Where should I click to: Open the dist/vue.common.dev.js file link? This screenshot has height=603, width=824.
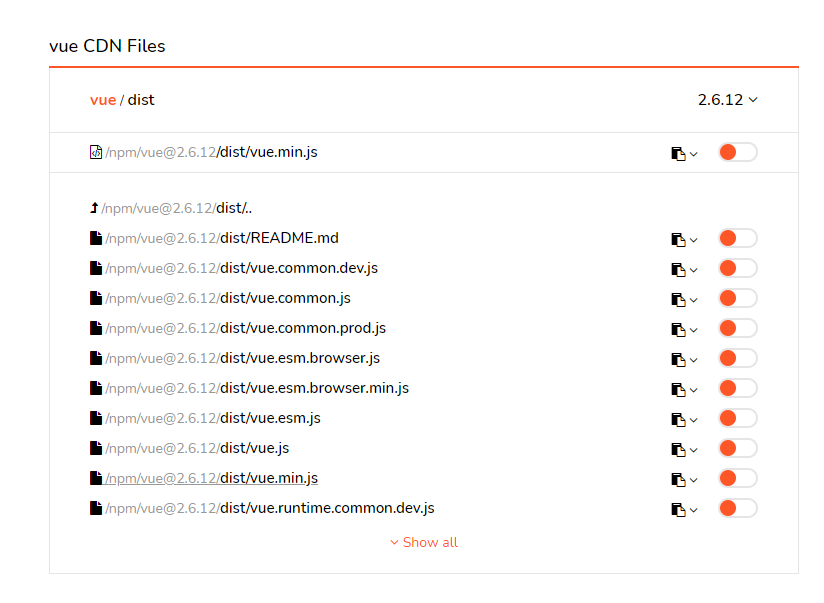298,268
